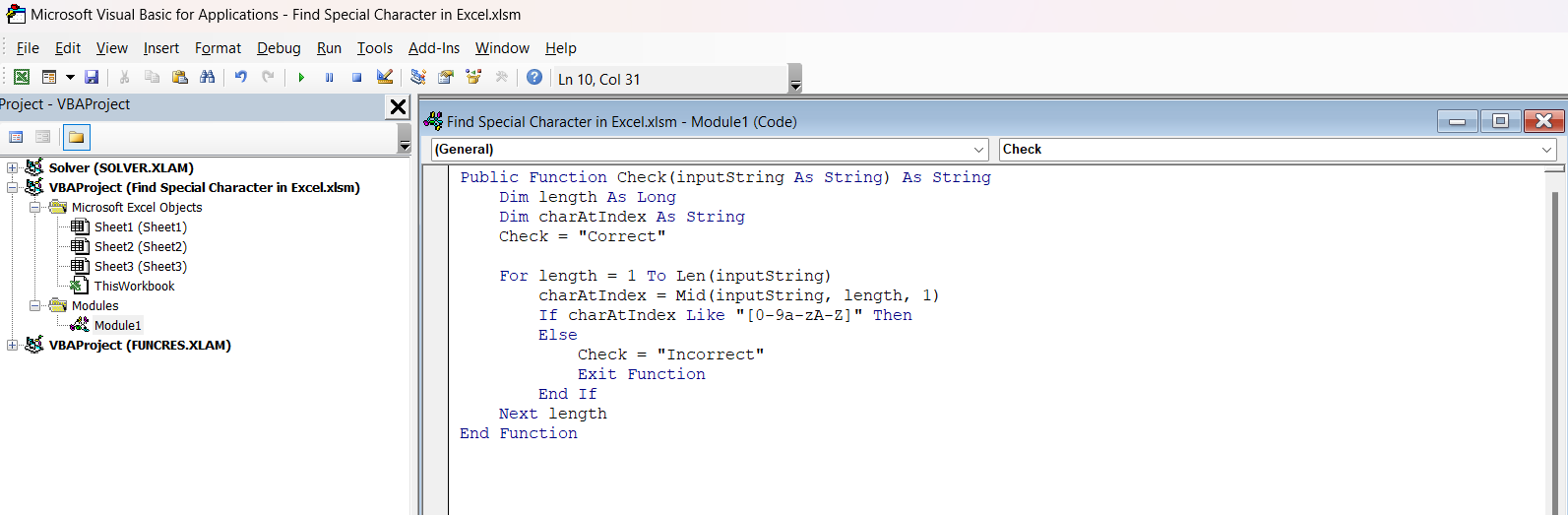
Task: Open the Tools menu
Action: (x=374, y=48)
